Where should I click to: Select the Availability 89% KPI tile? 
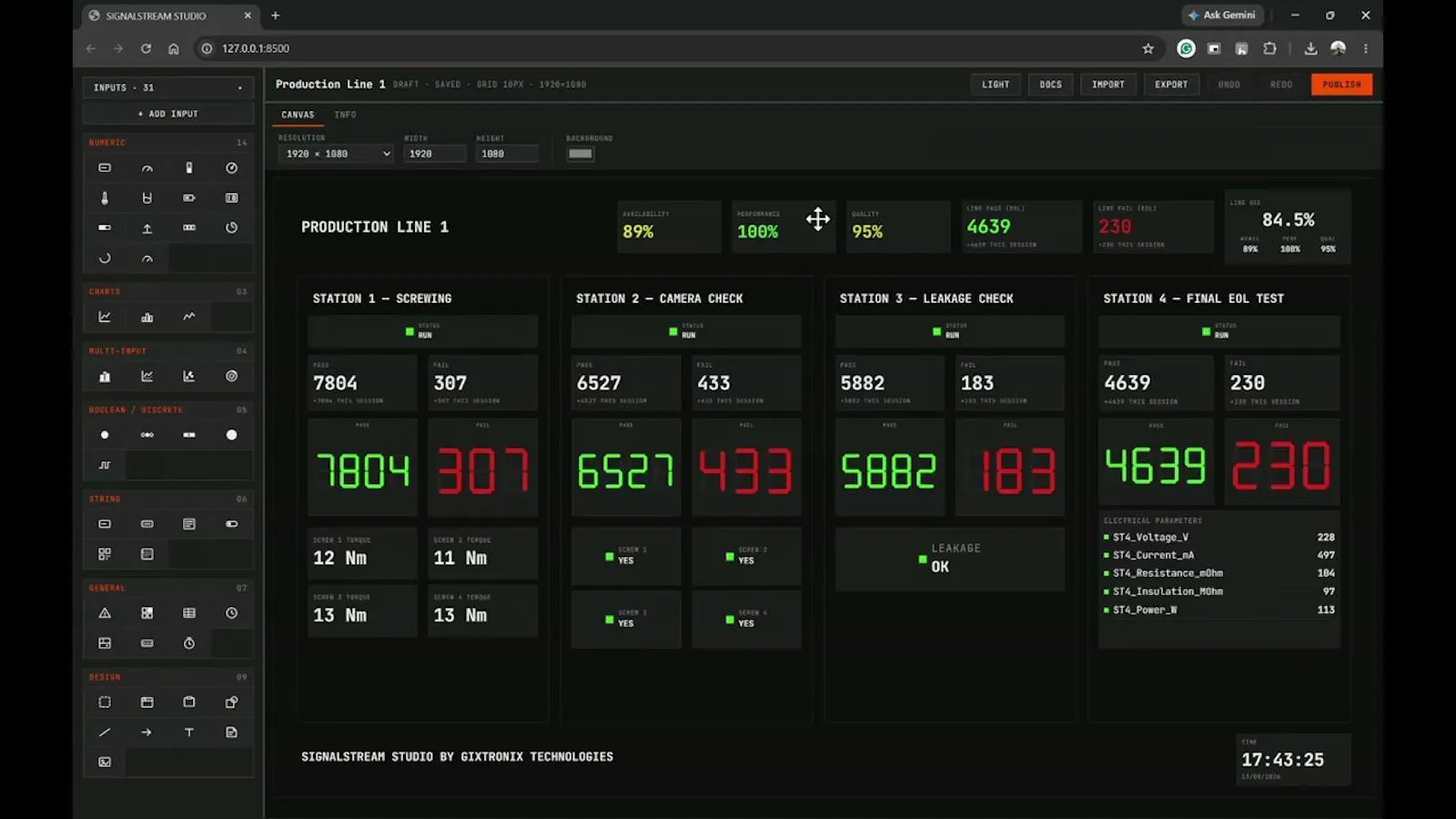669,227
